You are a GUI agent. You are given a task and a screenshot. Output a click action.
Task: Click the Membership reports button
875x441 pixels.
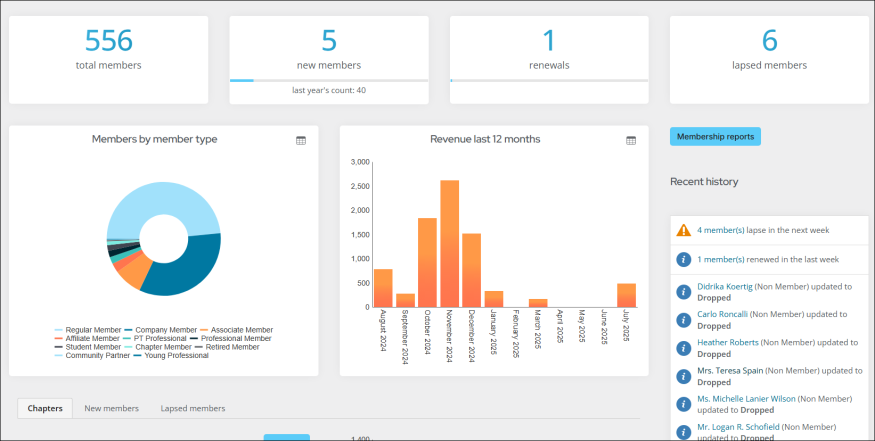coord(715,136)
